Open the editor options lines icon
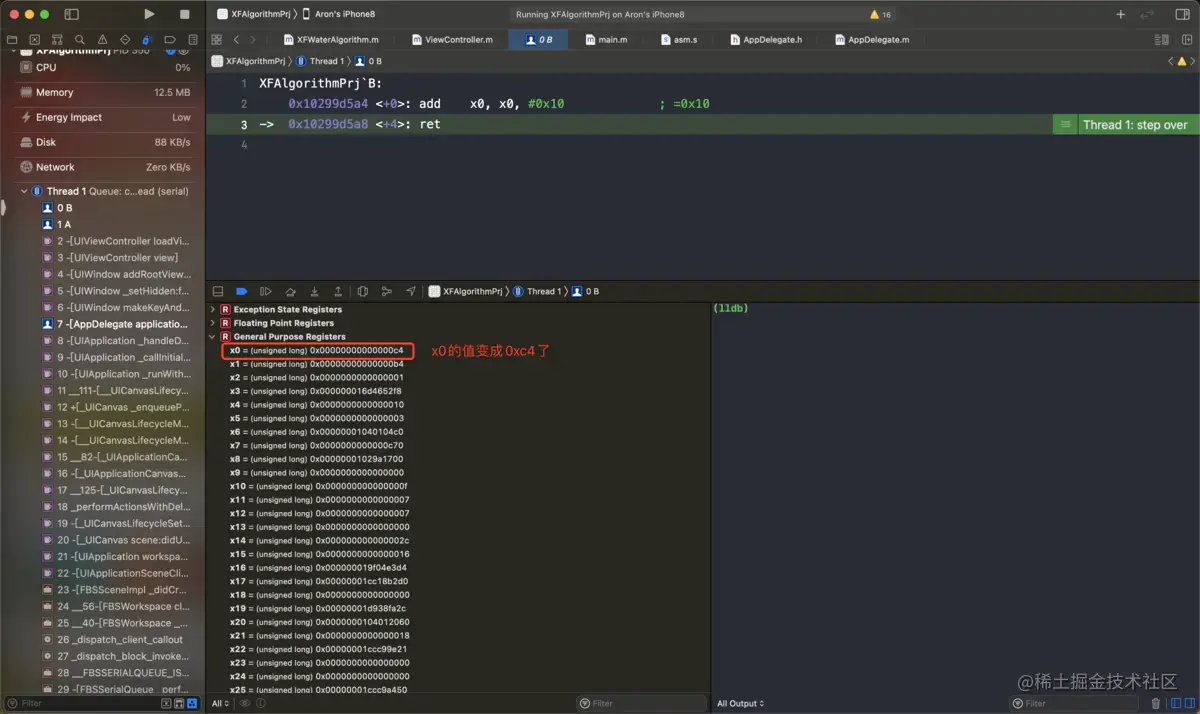Screen dimensions: 1200x714 pos(1162,40)
